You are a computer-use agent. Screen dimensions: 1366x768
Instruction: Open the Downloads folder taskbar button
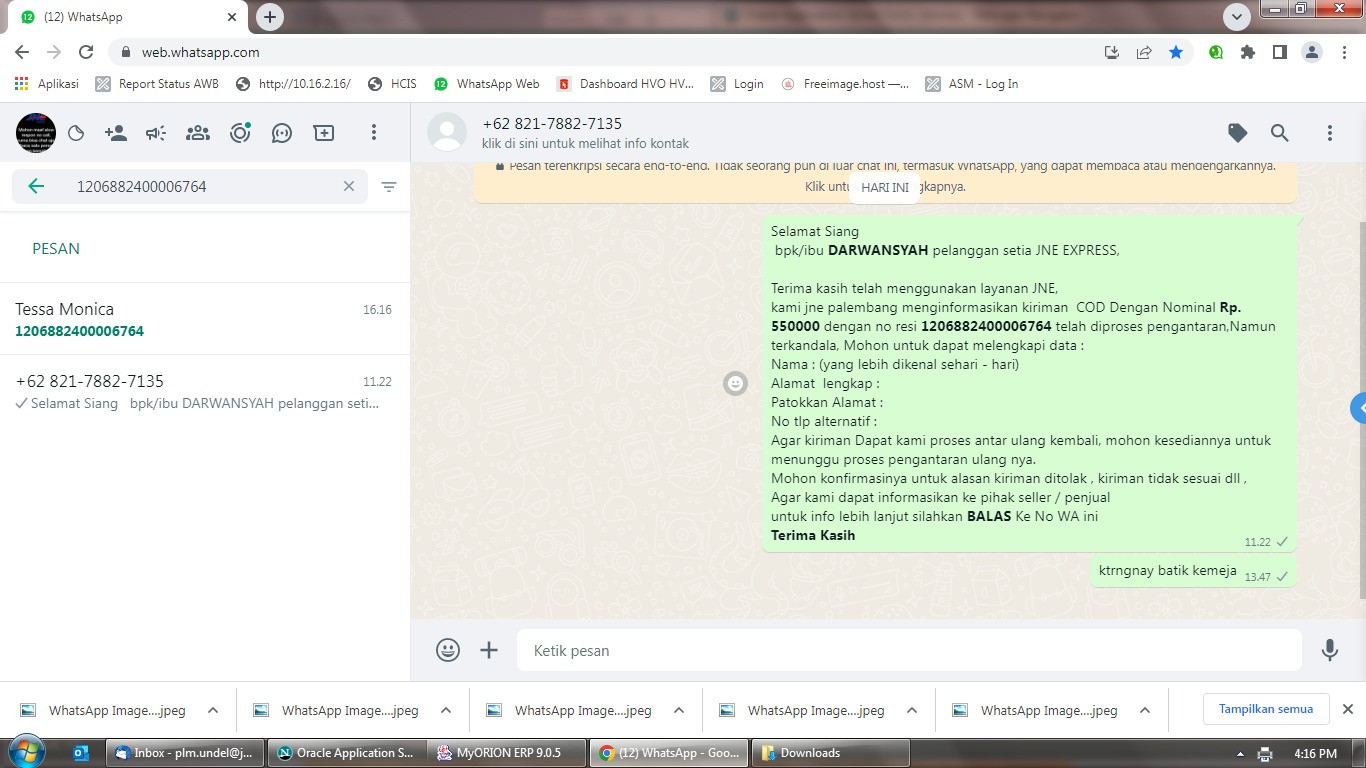830,753
